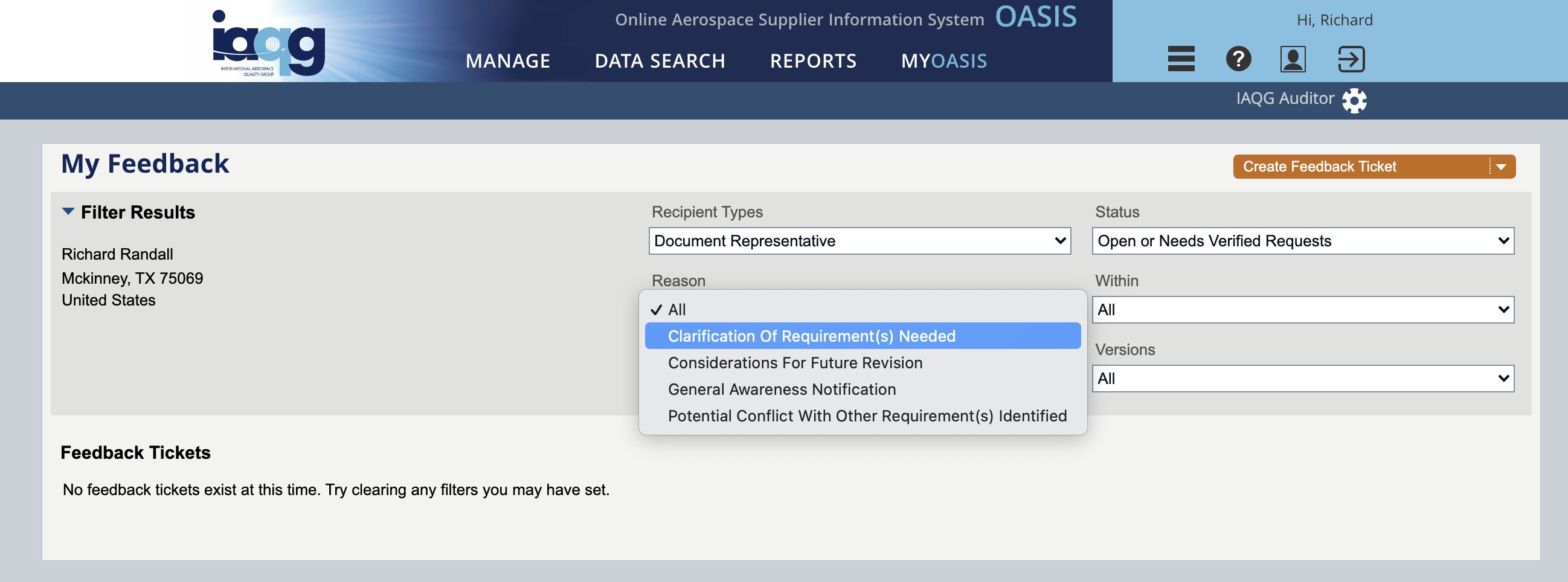The height and width of the screenshot is (582, 1568).
Task: Open the MYOASIS menu
Action: [x=944, y=61]
